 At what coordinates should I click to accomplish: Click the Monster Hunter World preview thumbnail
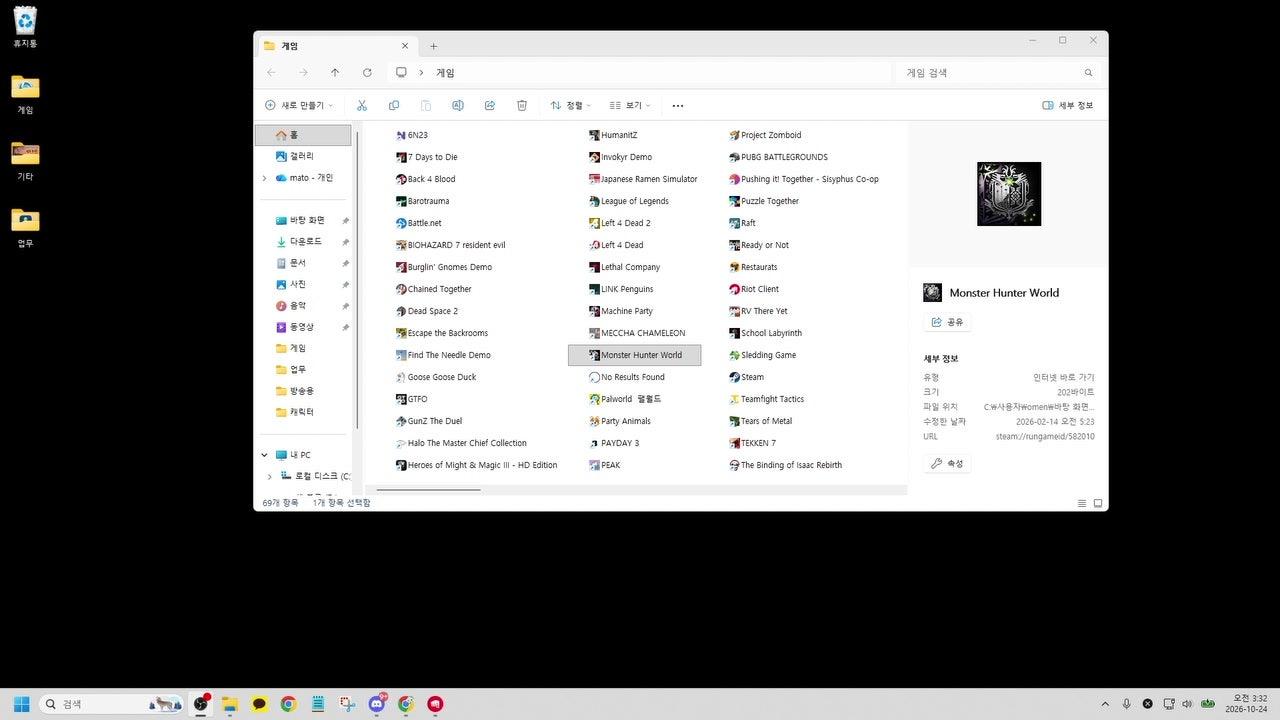click(1009, 194)
